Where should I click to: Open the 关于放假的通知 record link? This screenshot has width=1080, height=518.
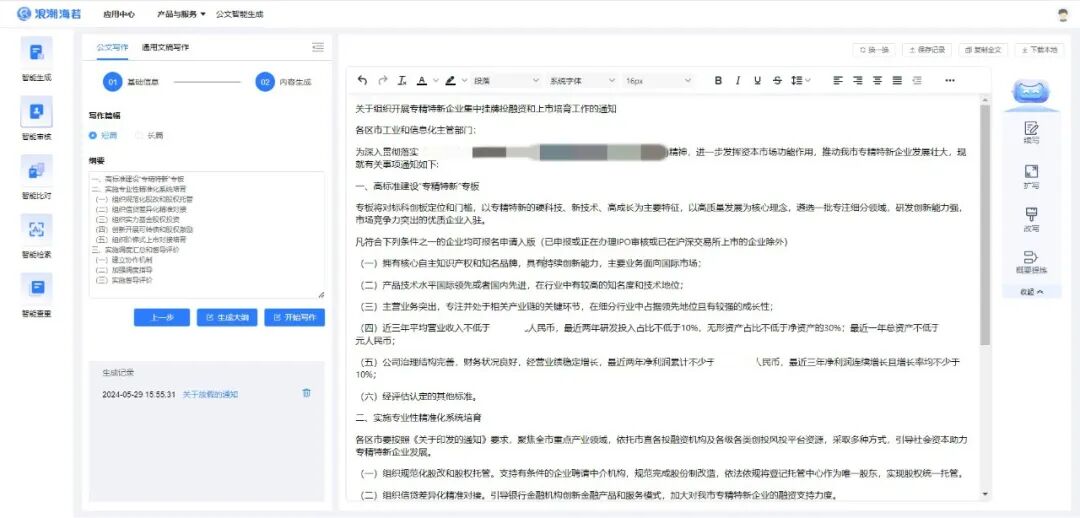(x=210, y=394)
